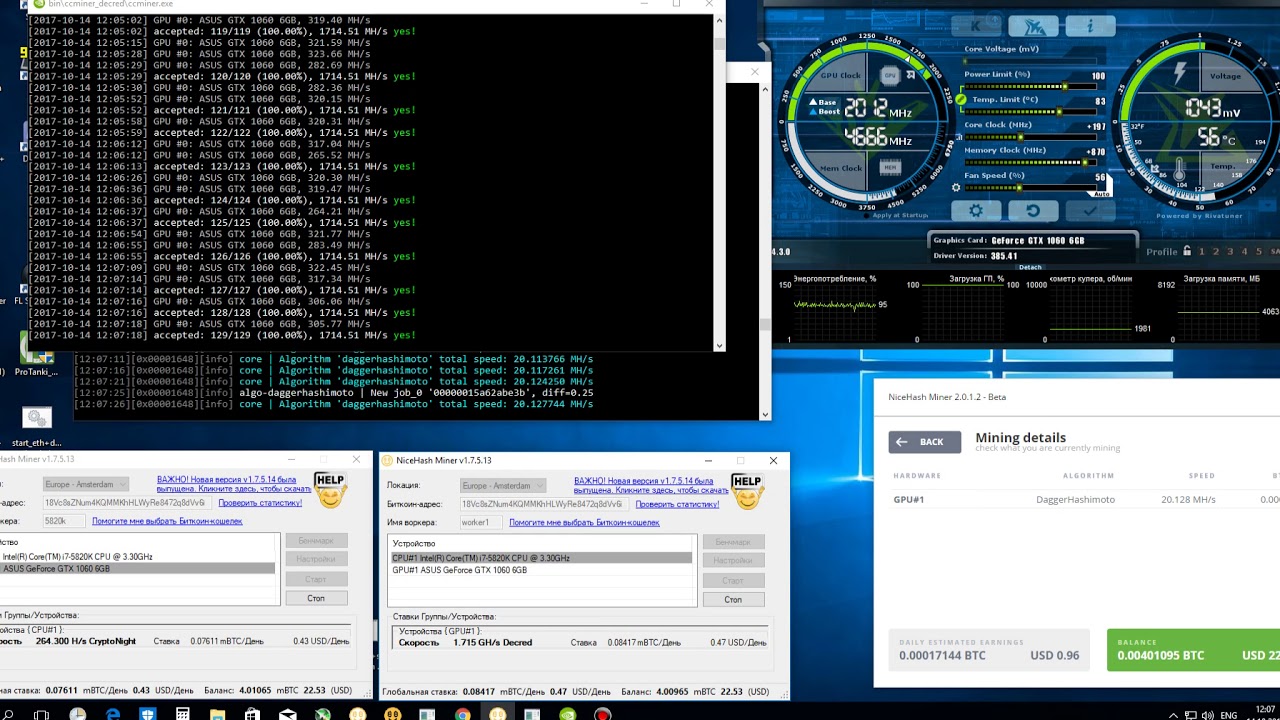The image size is (1280, 720).
Task: Open Afterburner information i button
Action: (x=1091, y=26)
